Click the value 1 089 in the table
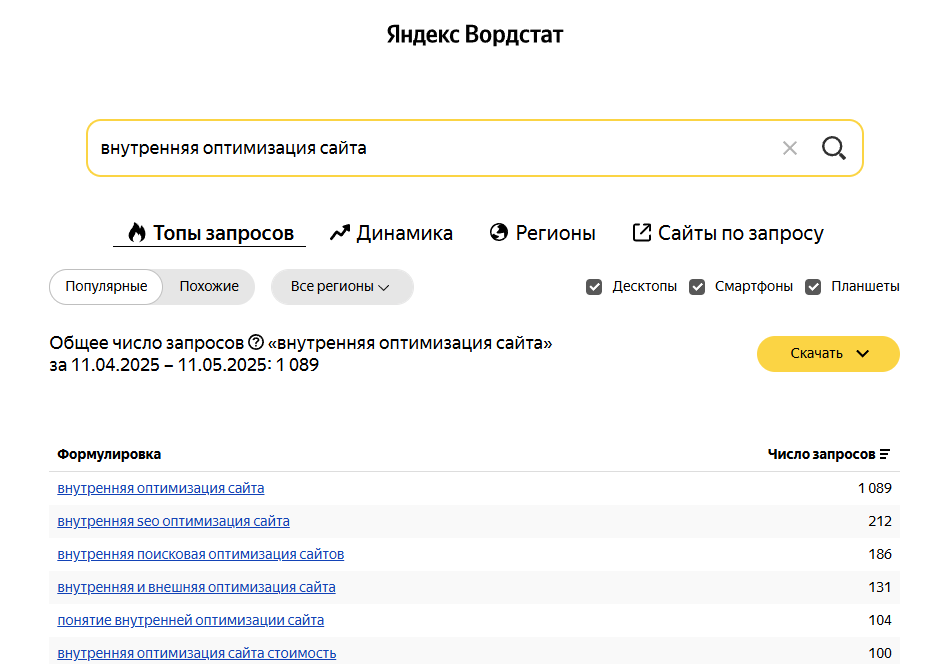 click(x=875, y=488)
